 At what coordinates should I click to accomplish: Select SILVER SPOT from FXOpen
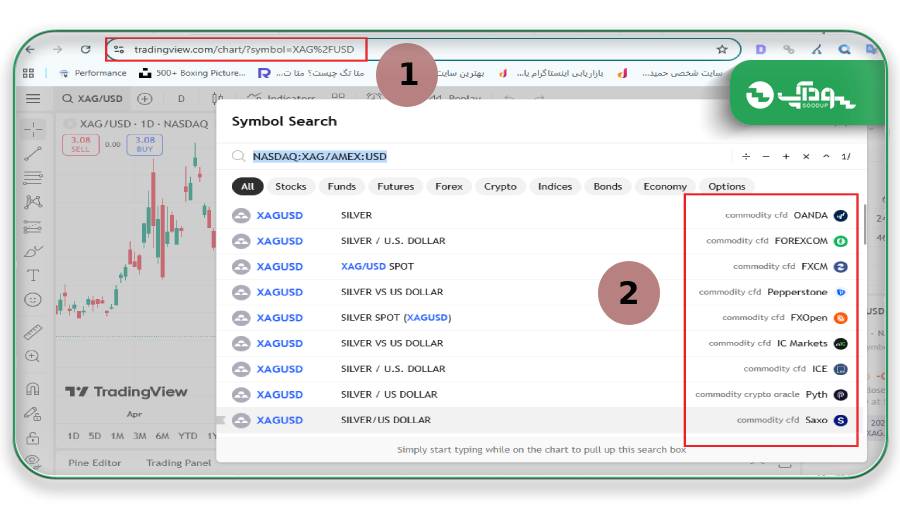click(x=541, y=317)
